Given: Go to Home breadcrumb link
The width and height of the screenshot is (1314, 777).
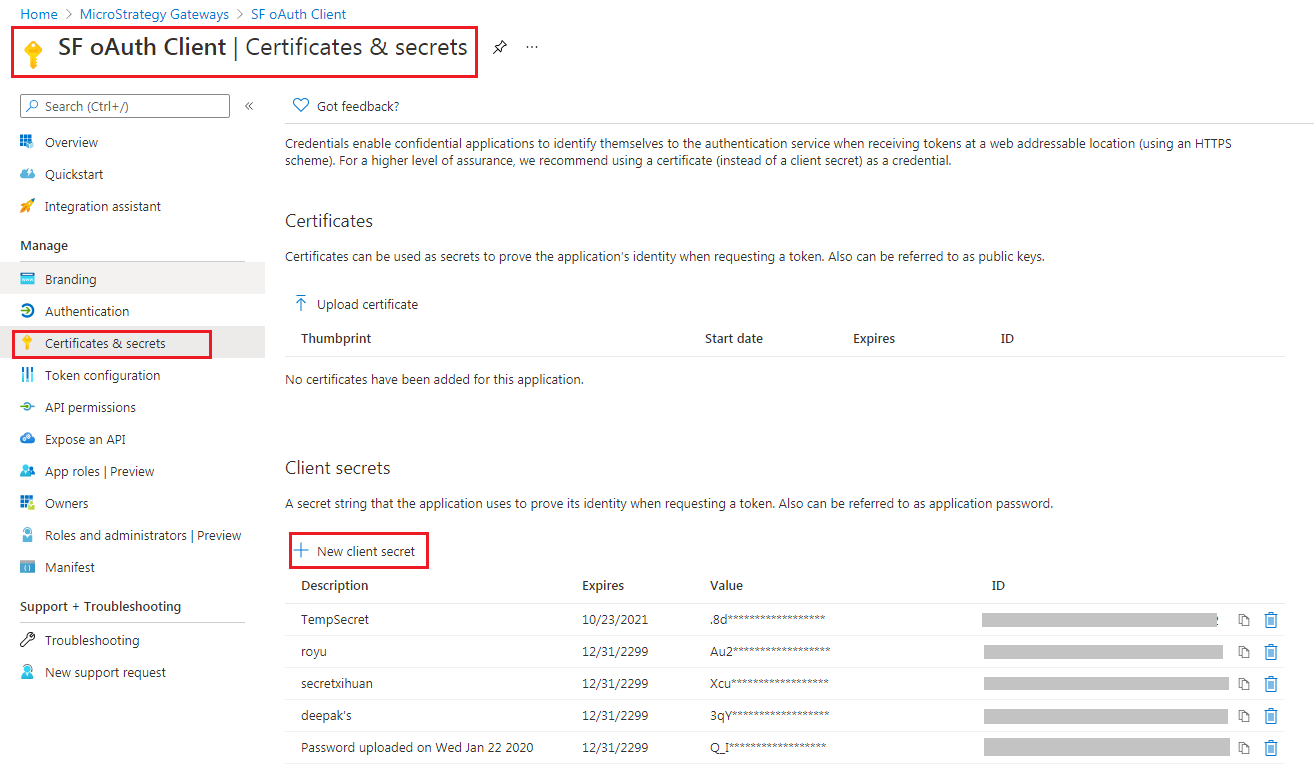Looking at the screenshot, I should click(x=39, y=14).
